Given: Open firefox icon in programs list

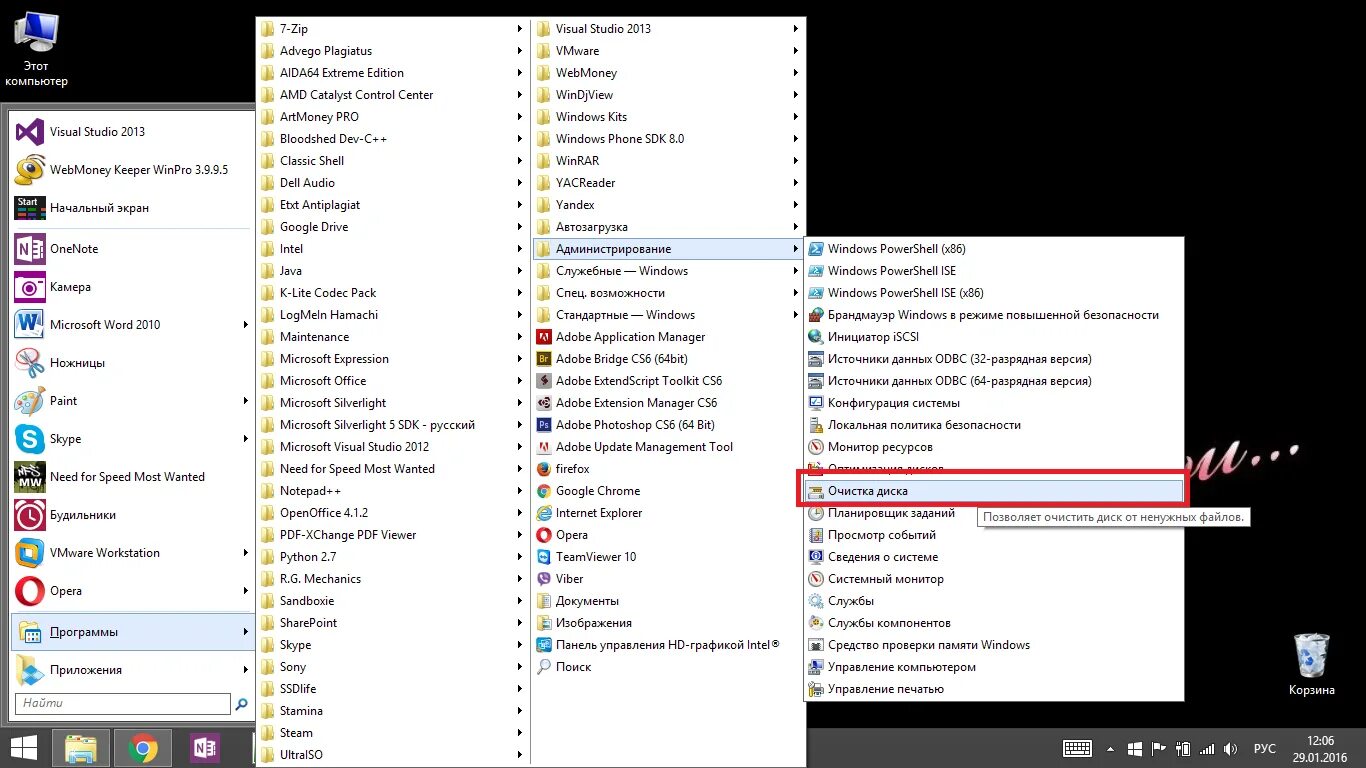Looking at the screenshot, I should (544, 469).
